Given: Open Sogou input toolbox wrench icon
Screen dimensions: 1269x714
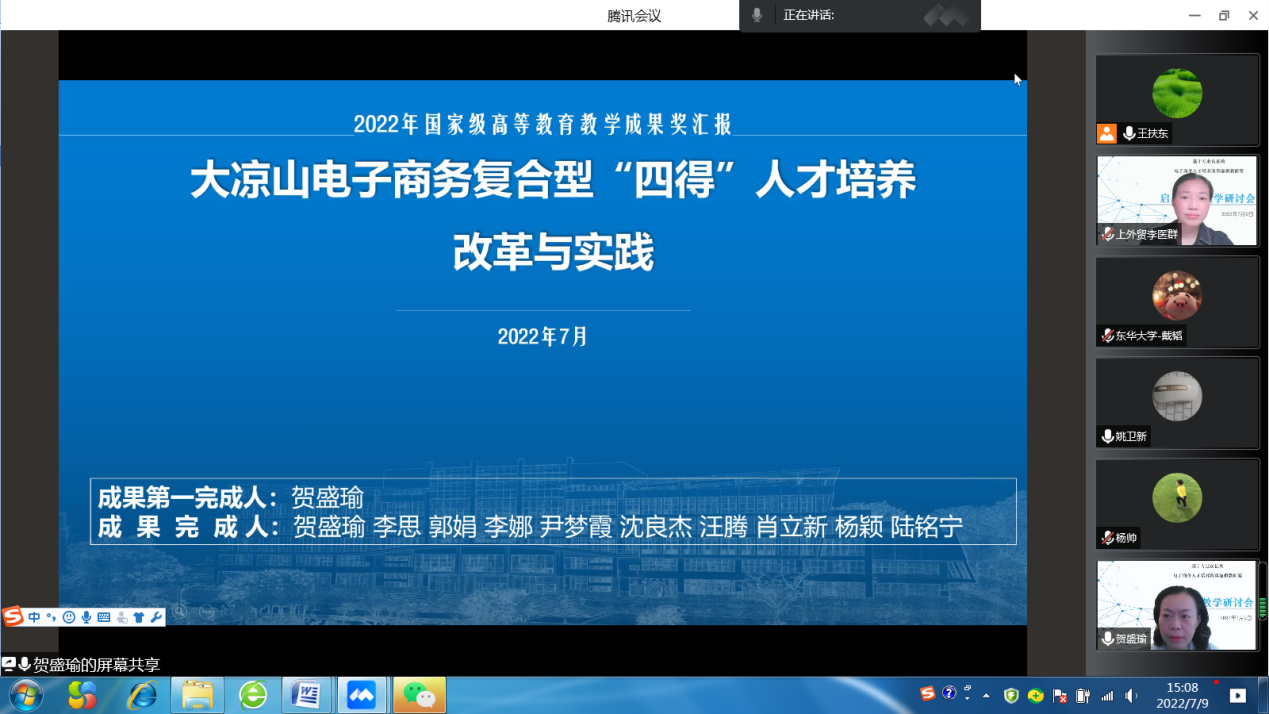Looking at the screenshot, I should [156, 617].
